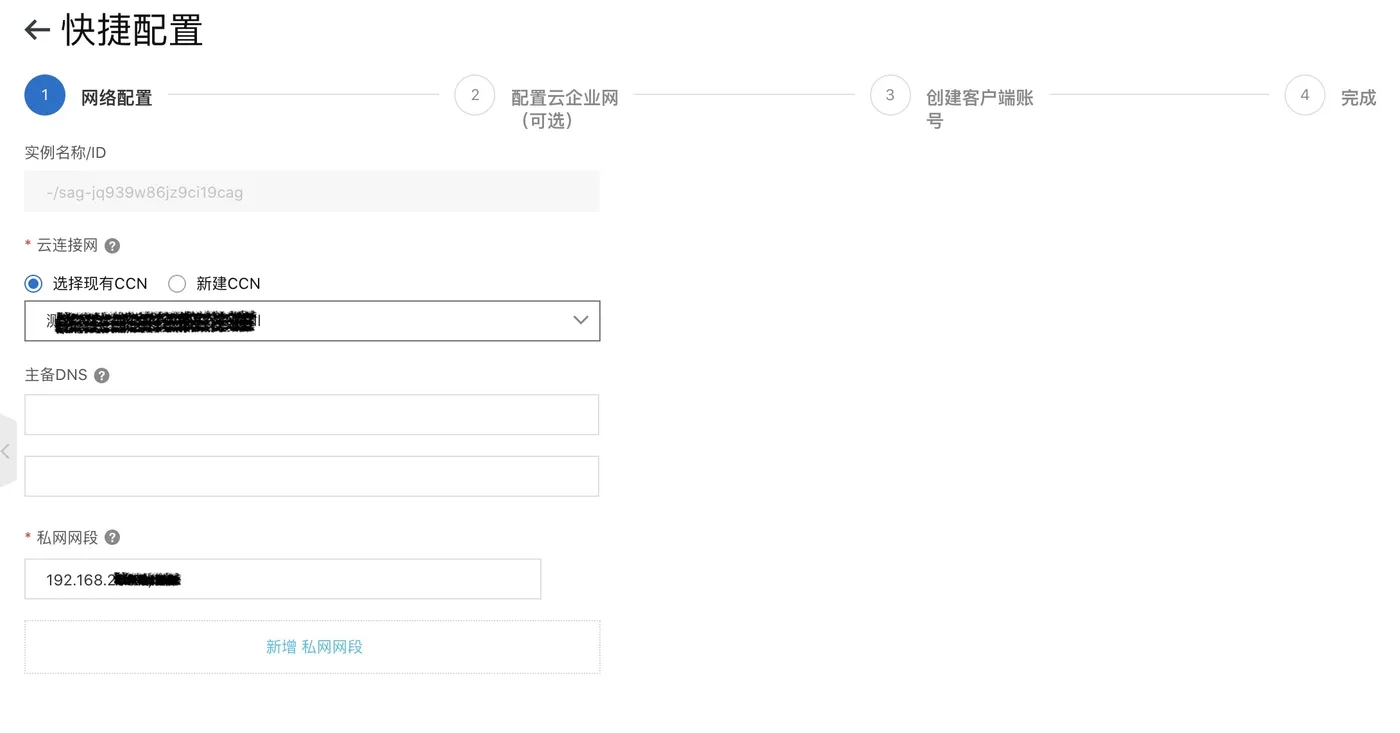
Task: Click the 私网网段 label text
Action: pos(67,538)
